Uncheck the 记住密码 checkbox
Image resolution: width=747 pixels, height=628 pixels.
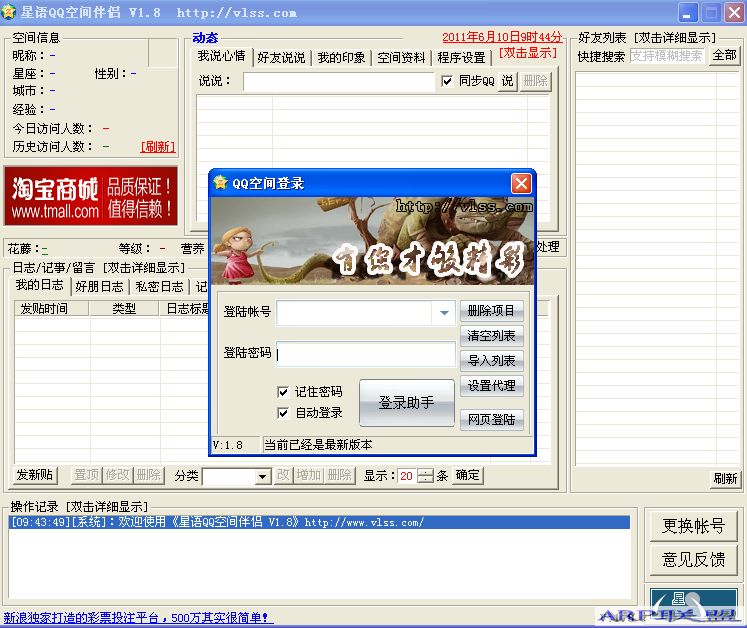pyautogui.click(x=283, y=392)
